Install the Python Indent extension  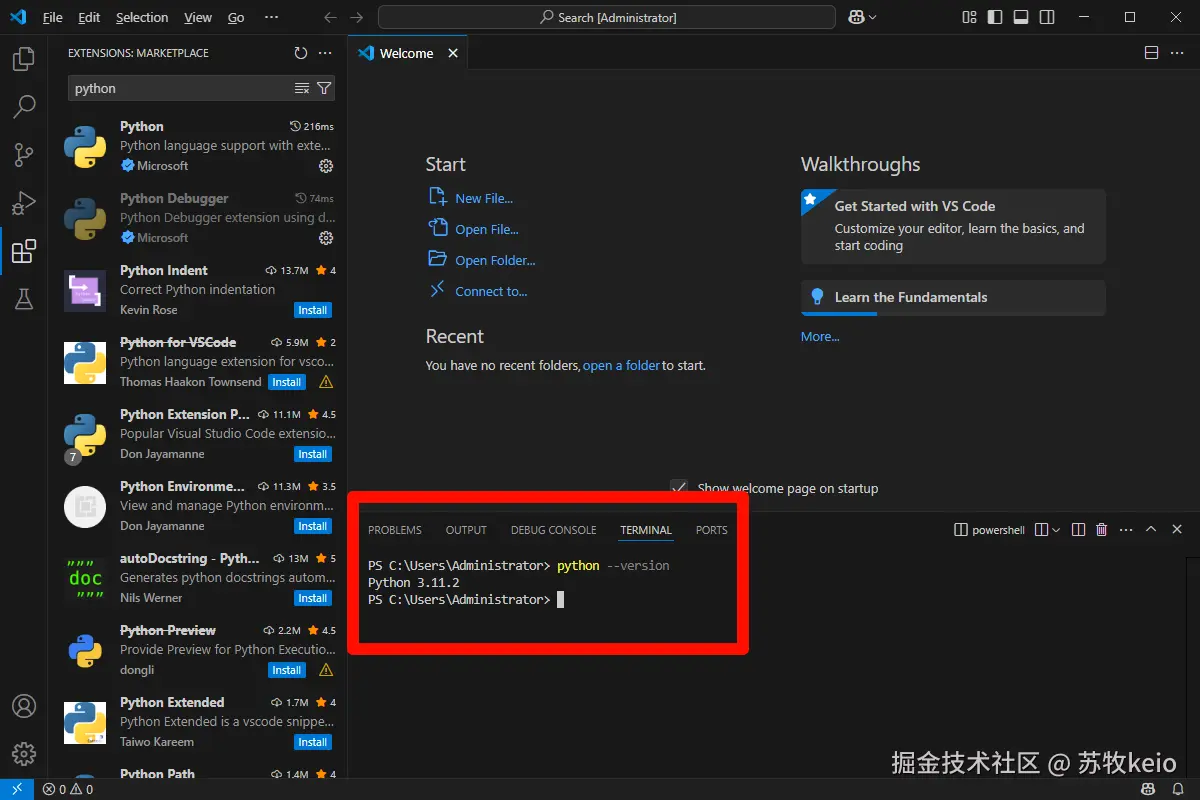(312, 310)
